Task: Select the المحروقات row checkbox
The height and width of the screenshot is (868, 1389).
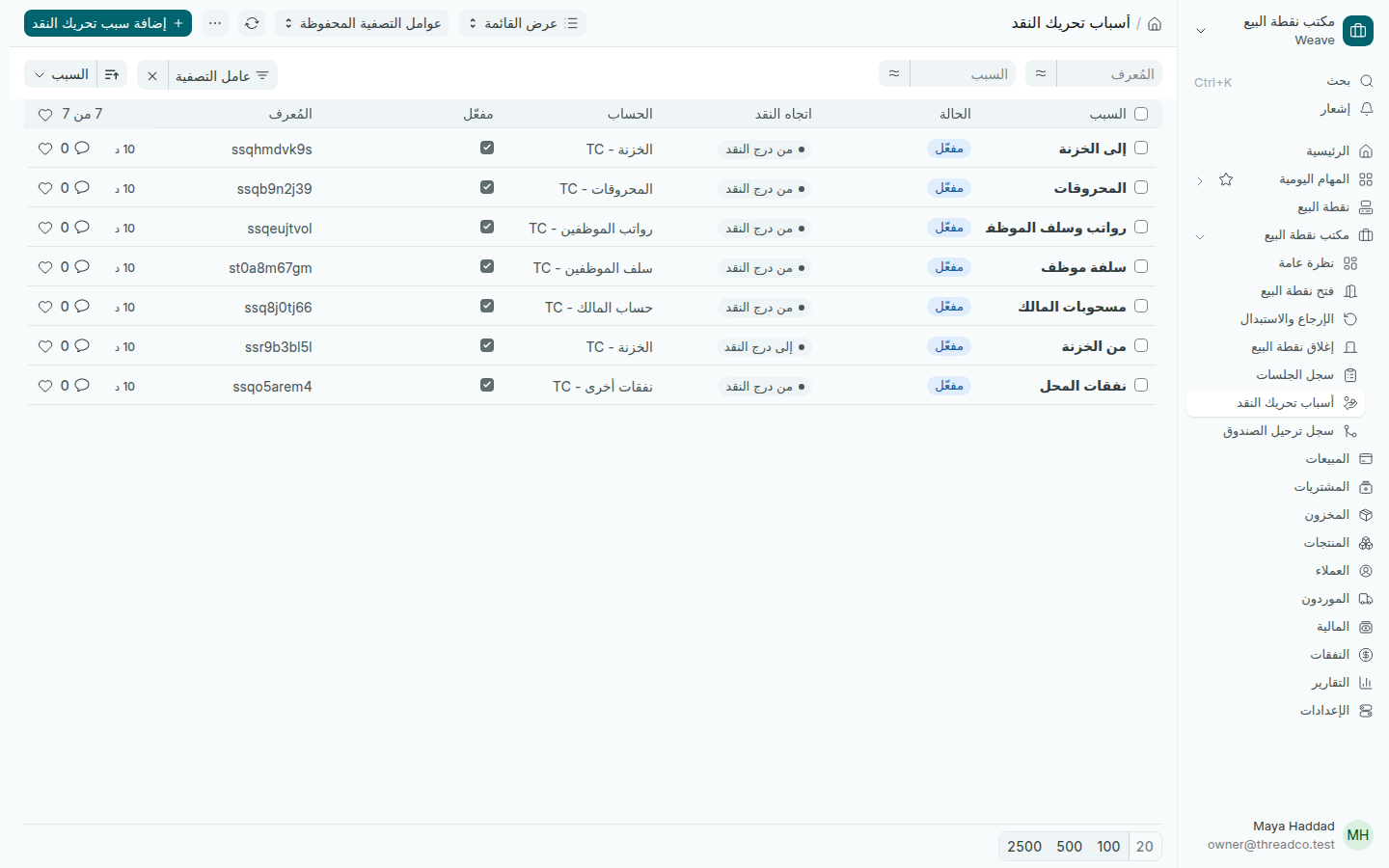Action: (x=1141, y=187)
